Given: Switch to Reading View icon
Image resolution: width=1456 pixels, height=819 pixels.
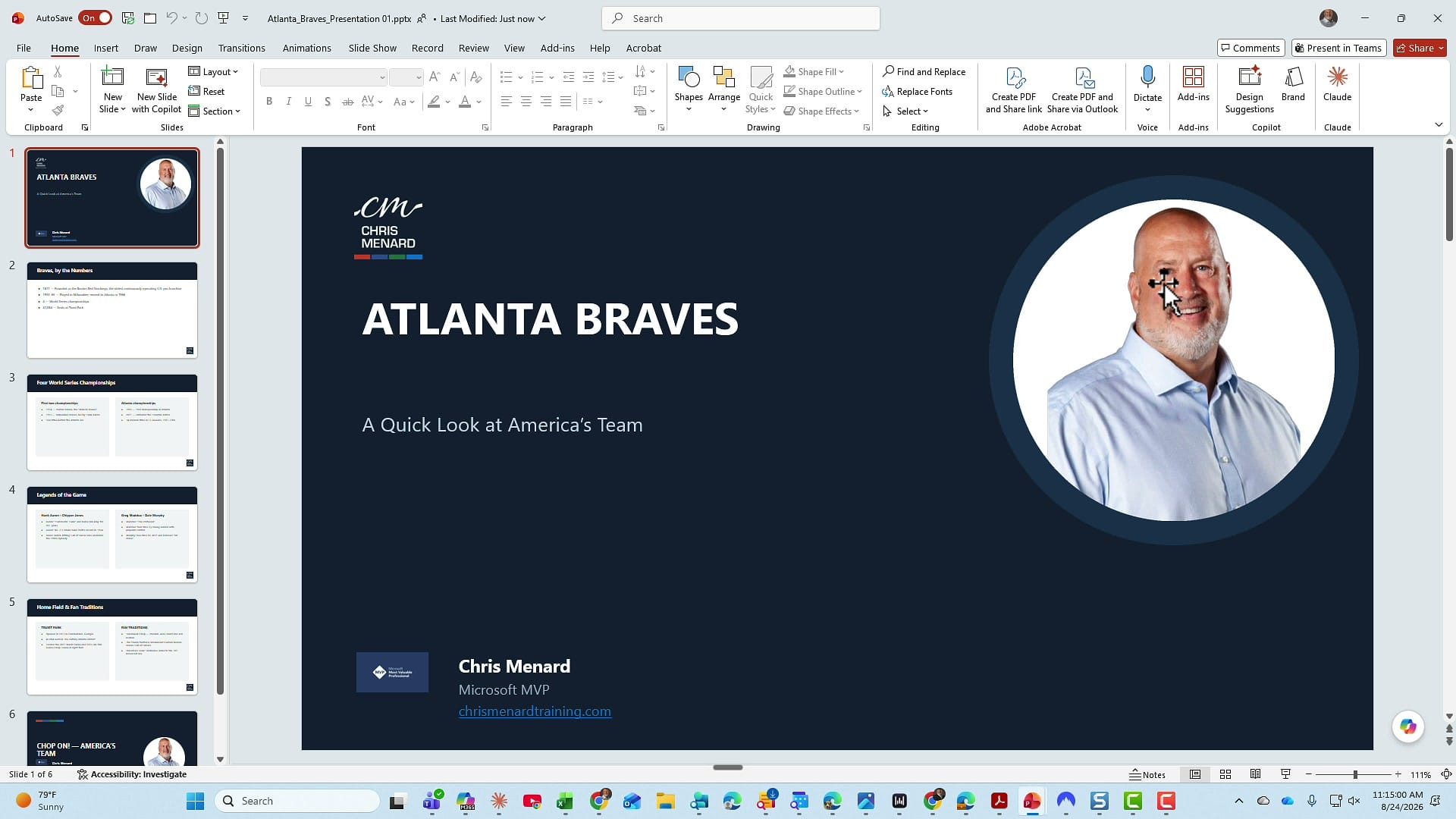Looking at the screenshot, I should (x=1255, y=774).
